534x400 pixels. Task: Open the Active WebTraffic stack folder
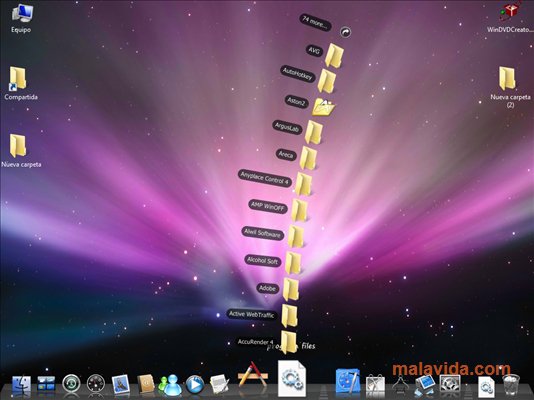pos(289,316)
